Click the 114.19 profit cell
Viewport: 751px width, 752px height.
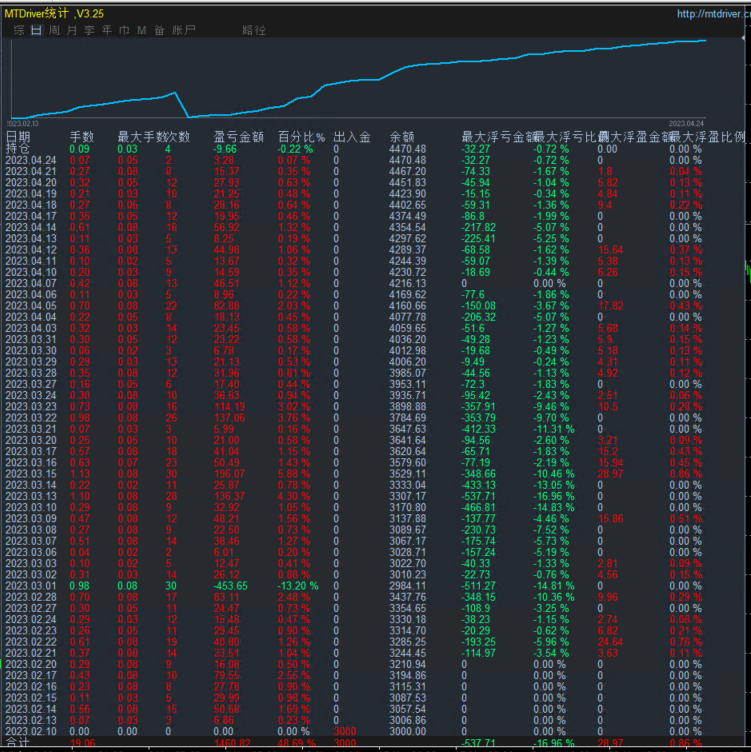tap(229, 407)
